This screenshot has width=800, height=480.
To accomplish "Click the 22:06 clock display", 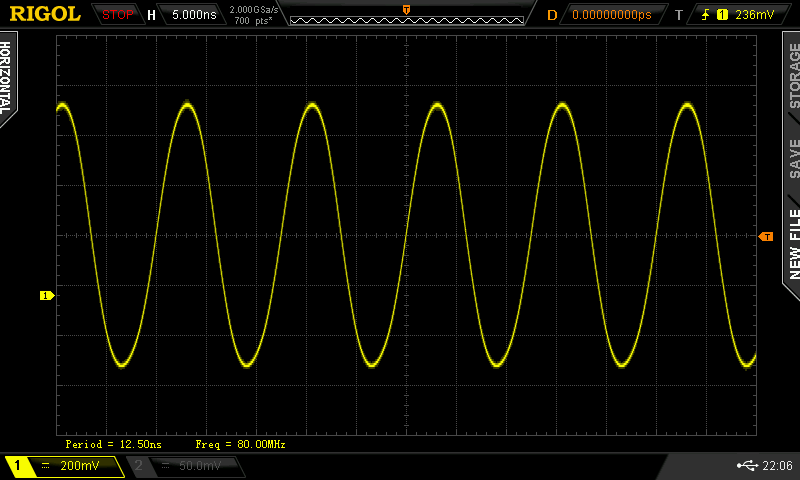I will [x=778, y=465].
